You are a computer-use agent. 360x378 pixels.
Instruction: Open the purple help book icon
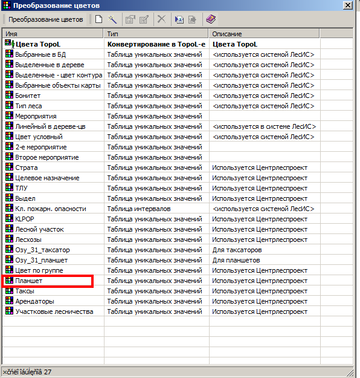point(211,19)
